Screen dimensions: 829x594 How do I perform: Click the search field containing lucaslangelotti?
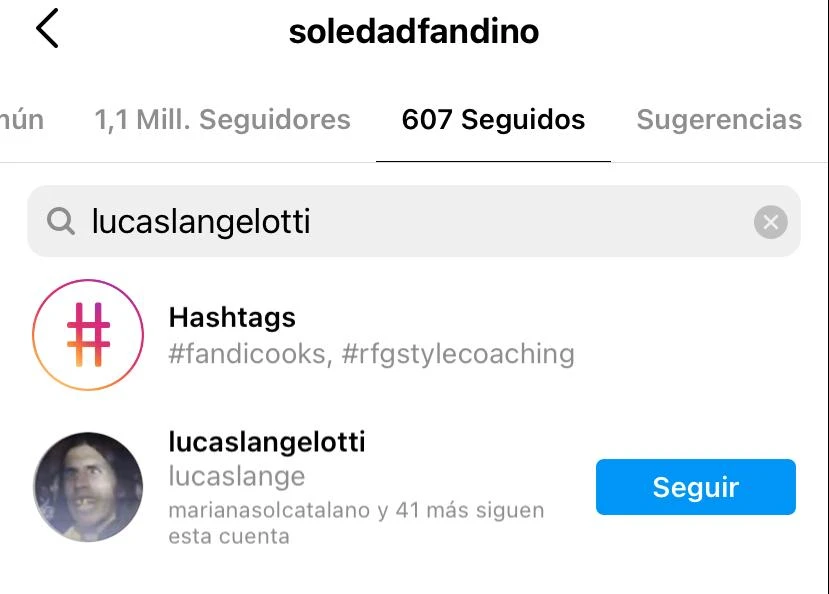click(x=414, y=221)
